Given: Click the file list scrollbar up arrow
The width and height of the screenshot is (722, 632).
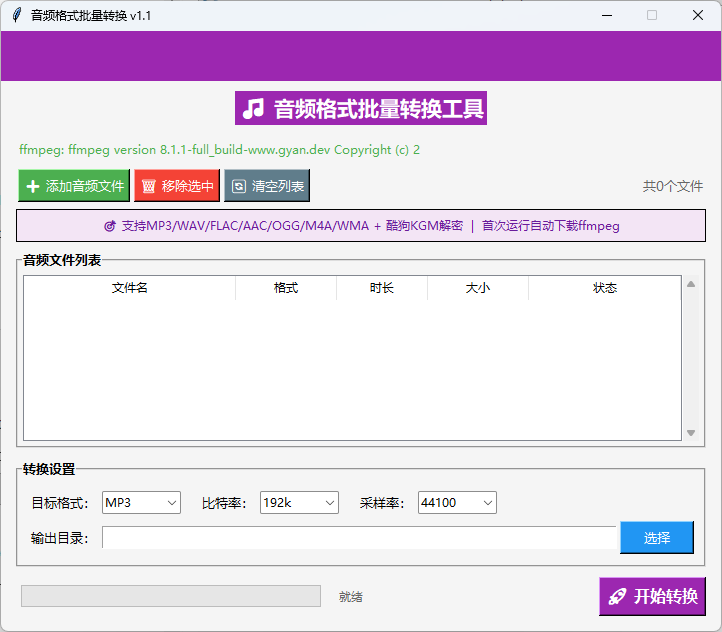Looking at the screenshot, I should [x=691, y=284].
